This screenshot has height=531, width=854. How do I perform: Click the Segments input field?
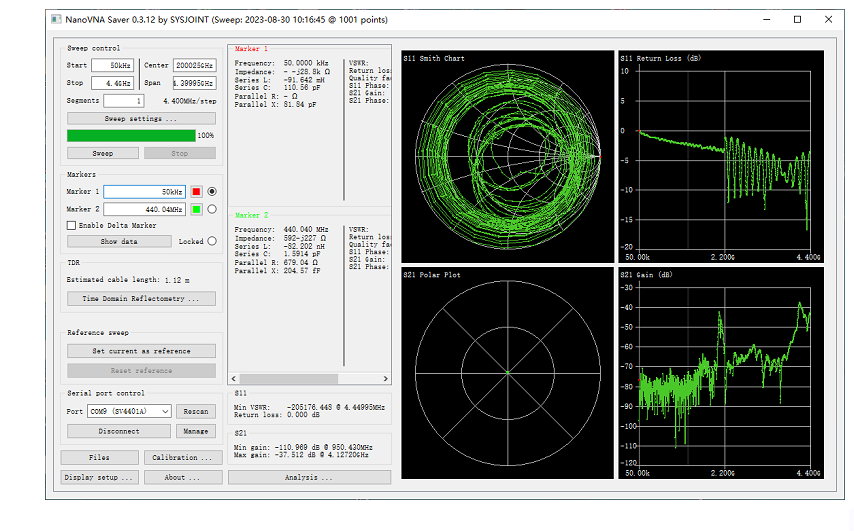coord(124,101)
